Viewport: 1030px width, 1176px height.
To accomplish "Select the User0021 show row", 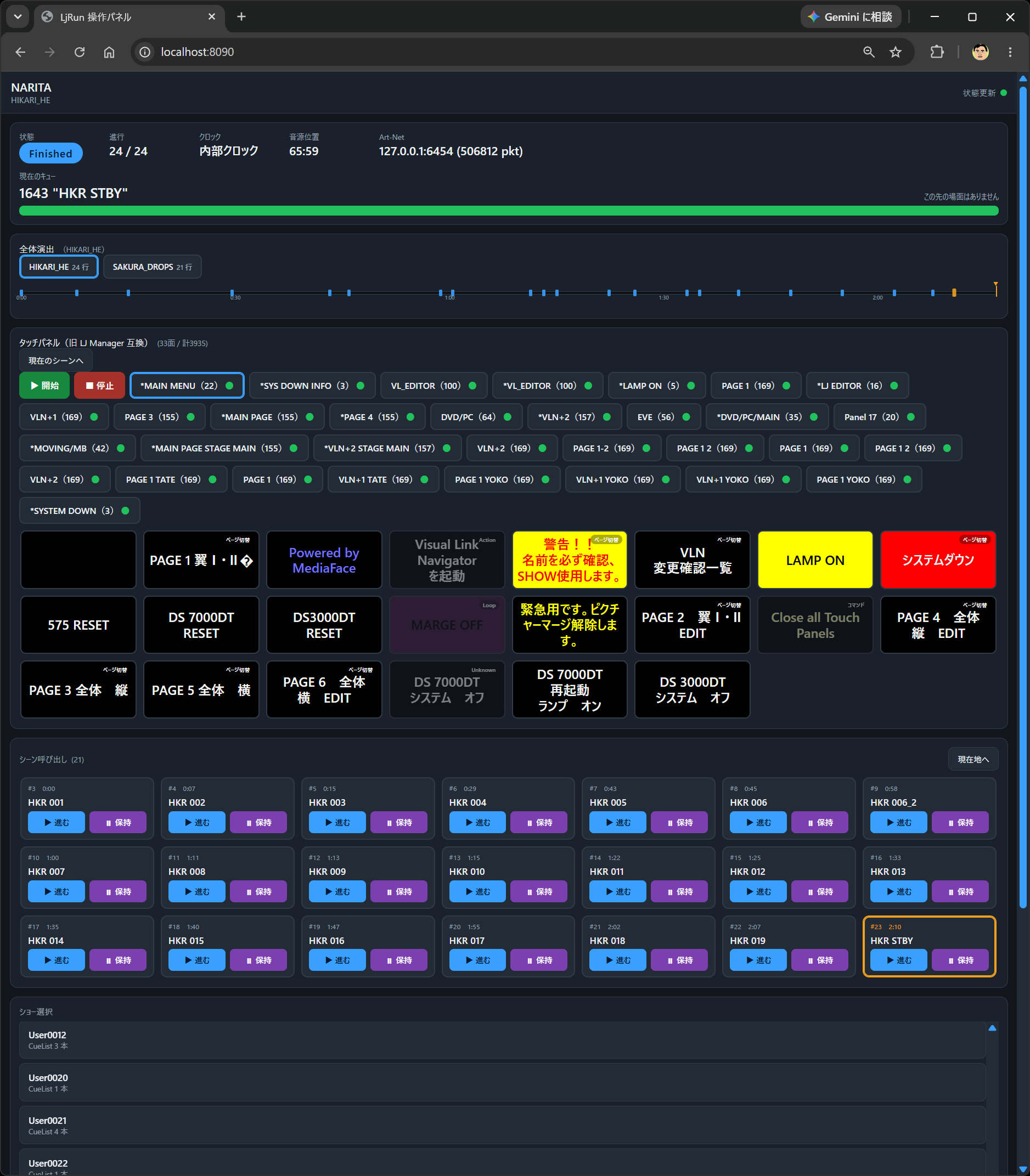I will [x=502, y=1126].
